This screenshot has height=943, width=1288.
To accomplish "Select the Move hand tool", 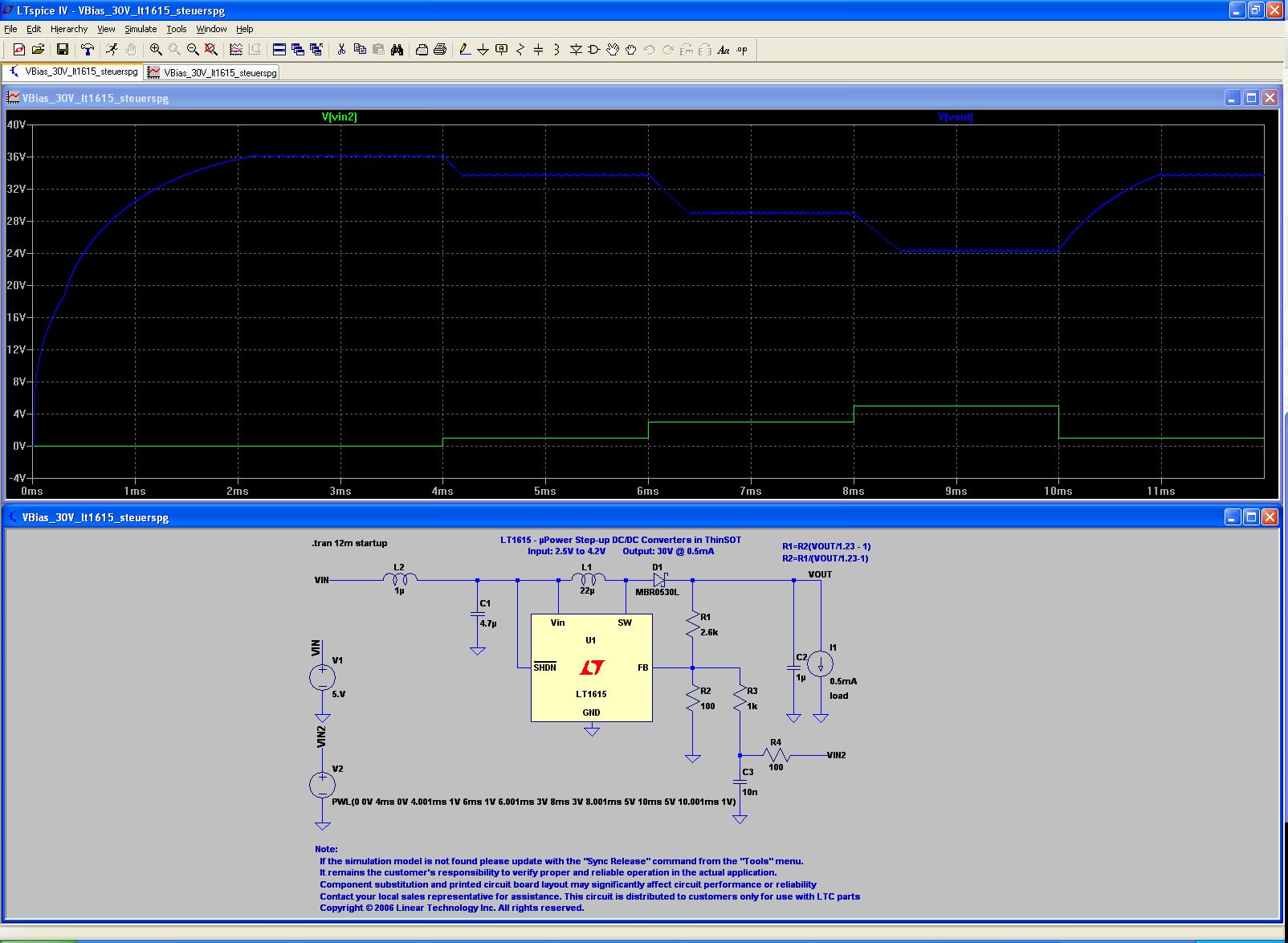I will [x=613, y=50].
